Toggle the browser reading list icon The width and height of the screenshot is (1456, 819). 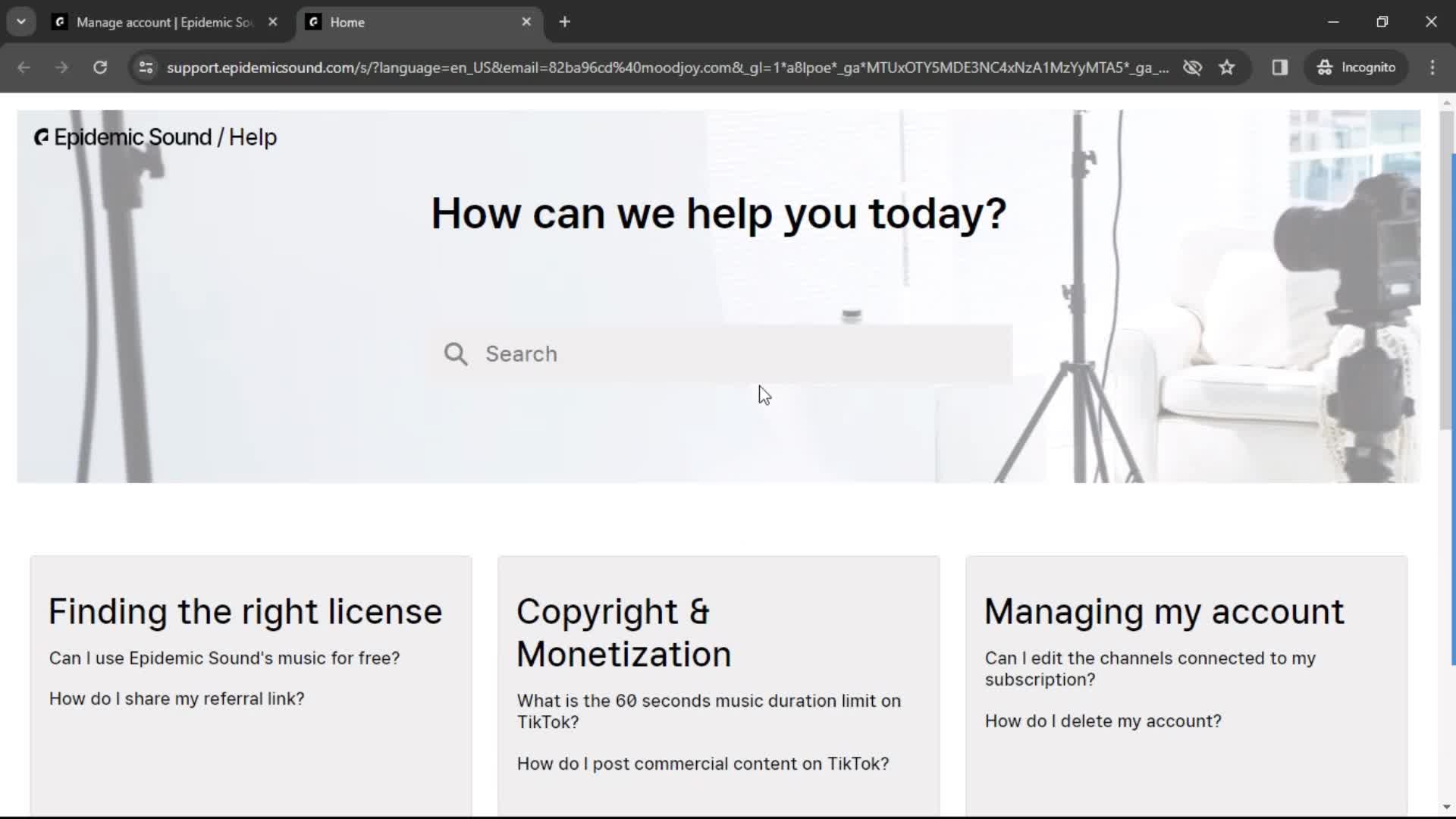pos(1279,67)
